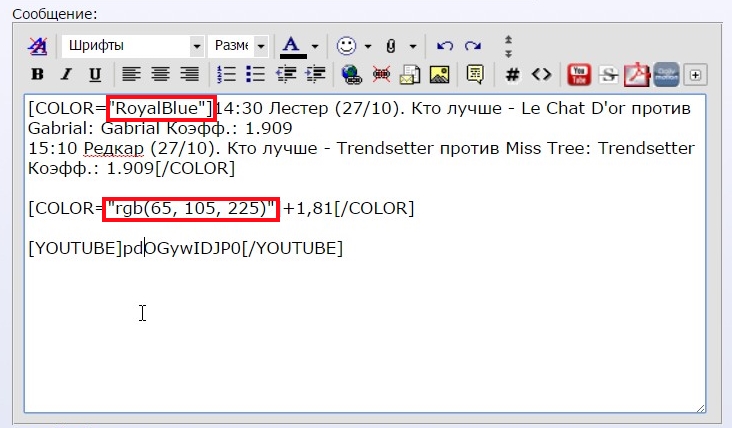
Task: Undo the last edit
Action: [x=444, y=46]
